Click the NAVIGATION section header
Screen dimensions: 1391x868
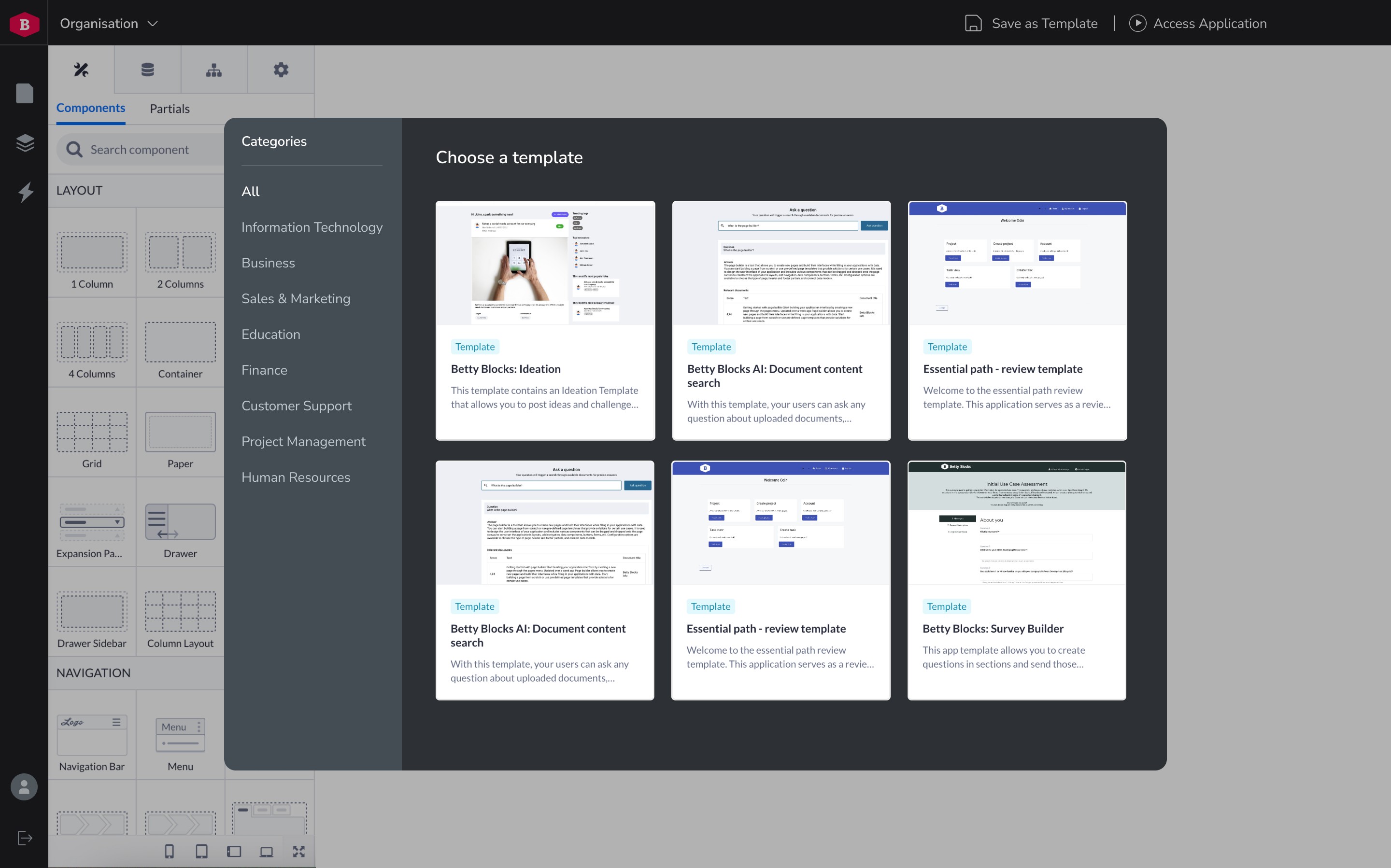pos(93,673)
